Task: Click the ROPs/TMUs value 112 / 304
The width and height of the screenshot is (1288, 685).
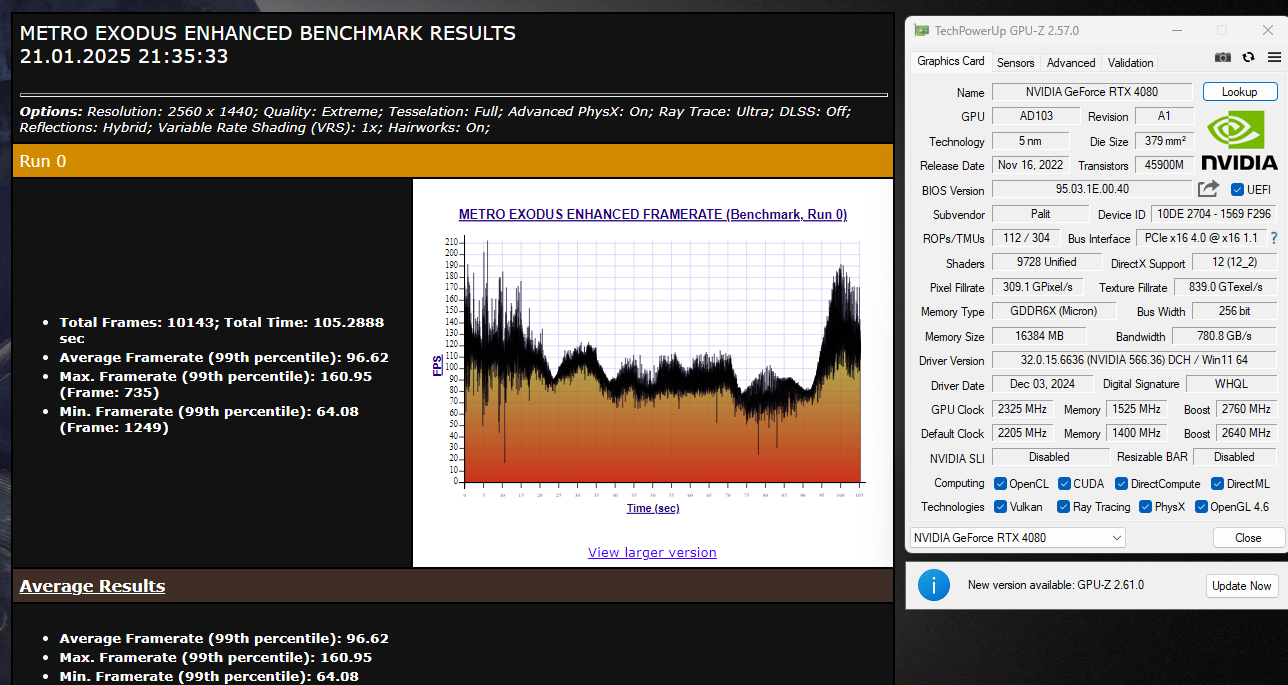Action: (1027, 238)
